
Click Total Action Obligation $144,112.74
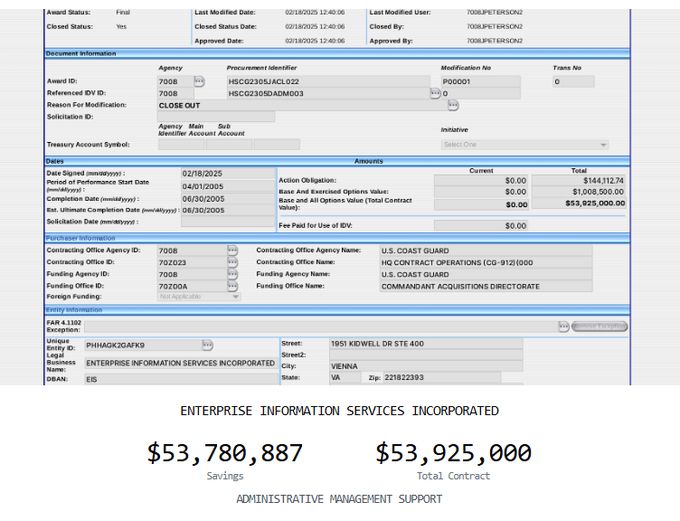tap(579, 180)
